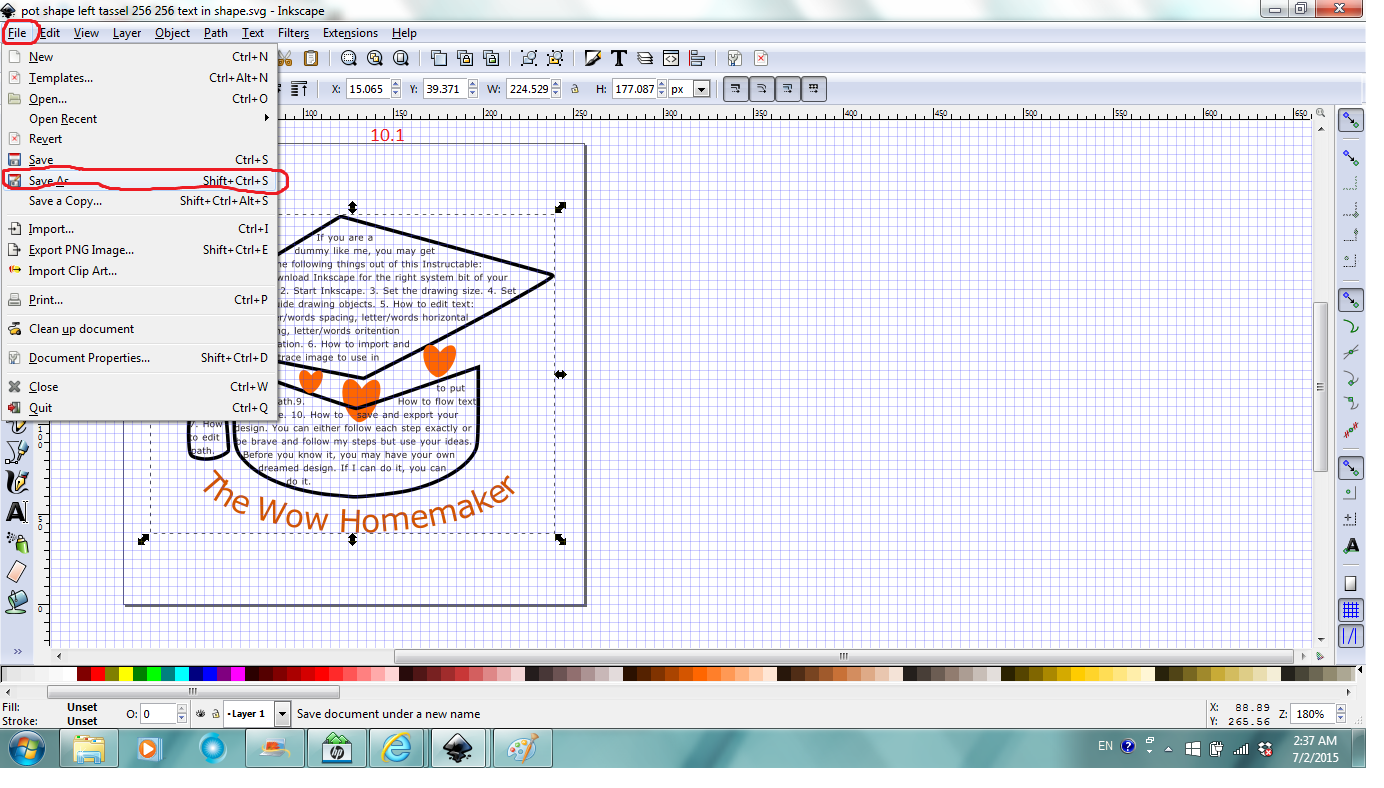
Task: Open the Layers dialog from the toolbar
Action: 643,58
